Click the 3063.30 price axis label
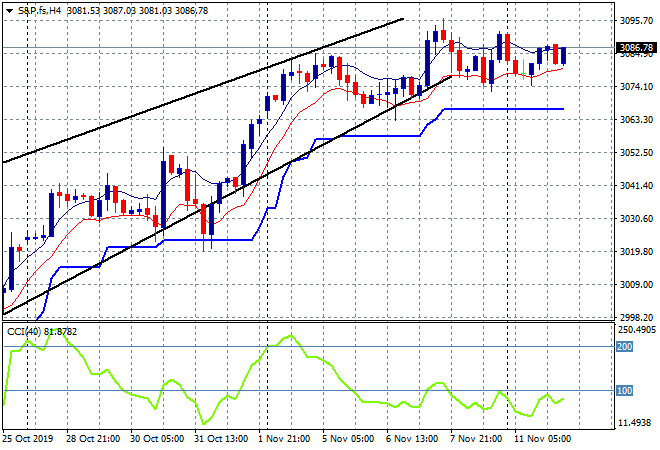The width and height of the screenshot is (660, 450). (x=636, y=120)
